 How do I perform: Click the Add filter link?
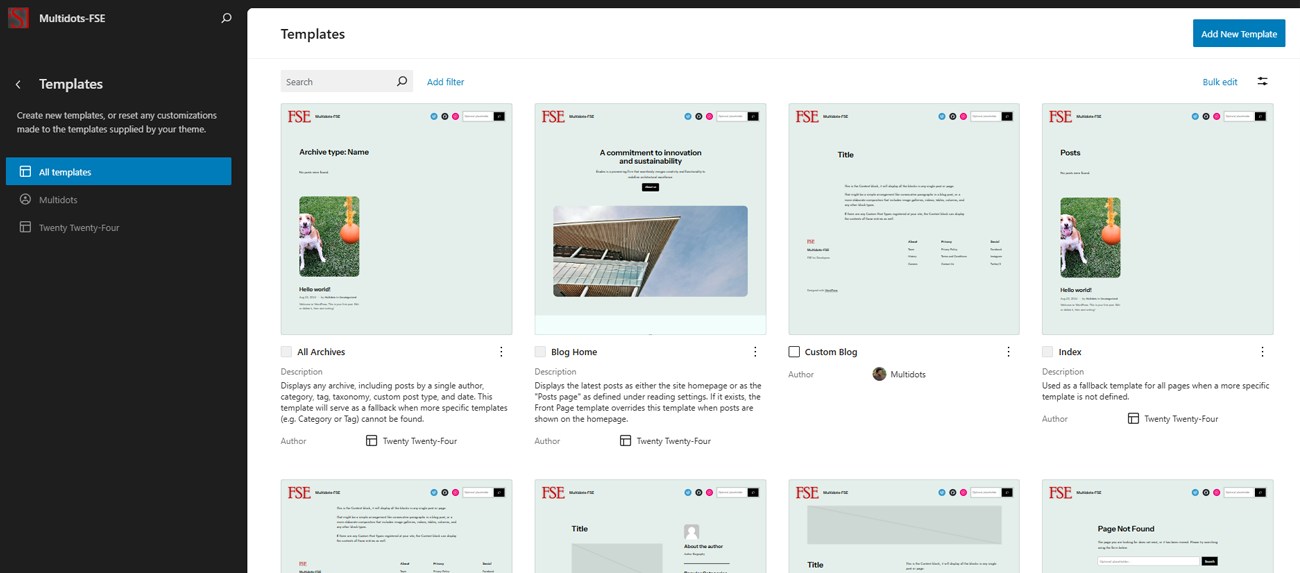tap(445, 82)
